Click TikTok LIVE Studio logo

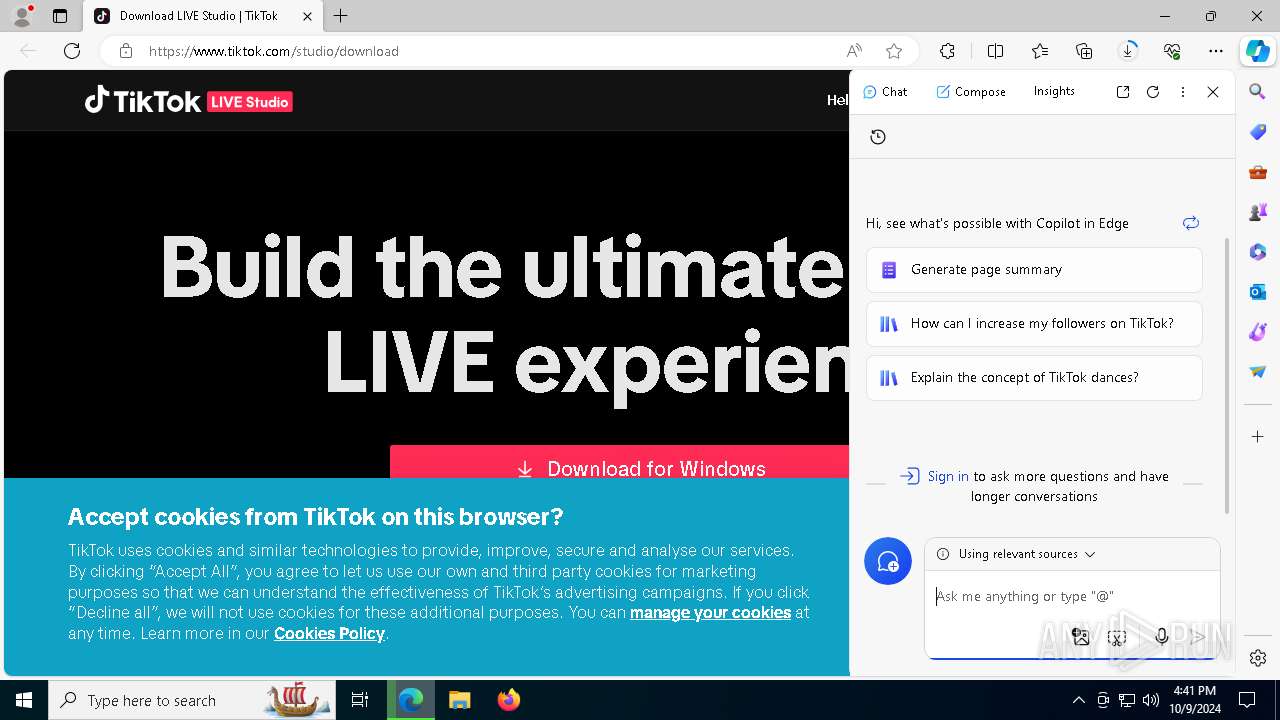[188, 101]
